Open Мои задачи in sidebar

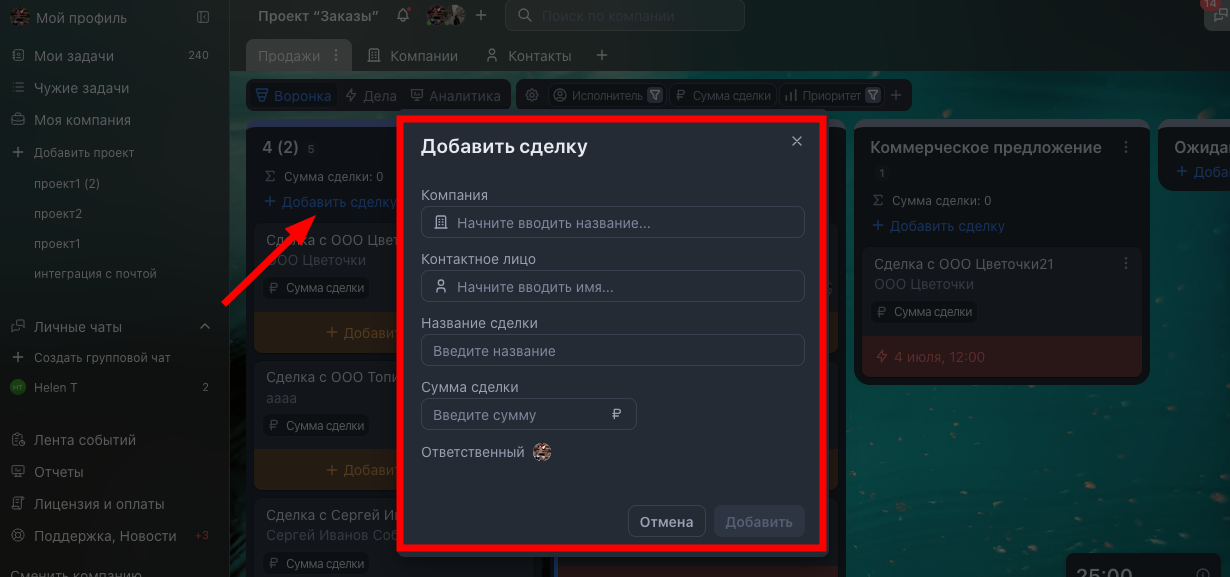pyautogui.click(x=74, y=56)
